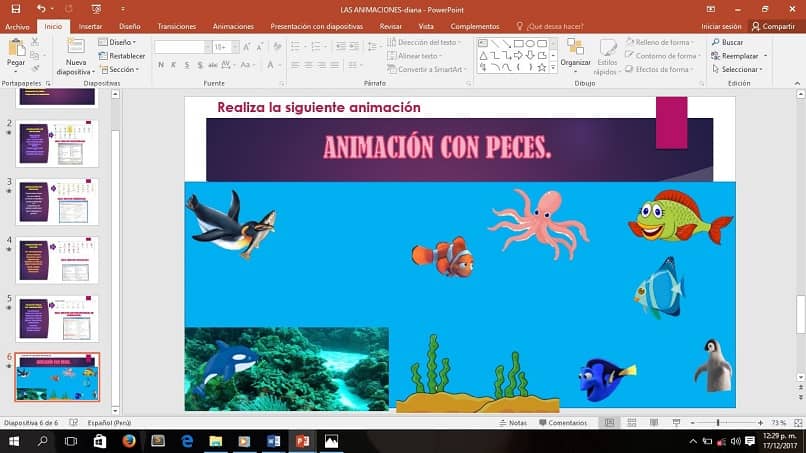Viewport: 806px width, 453px height.
Task: Switch to normal view in status bar
Action: click(609, 423)
